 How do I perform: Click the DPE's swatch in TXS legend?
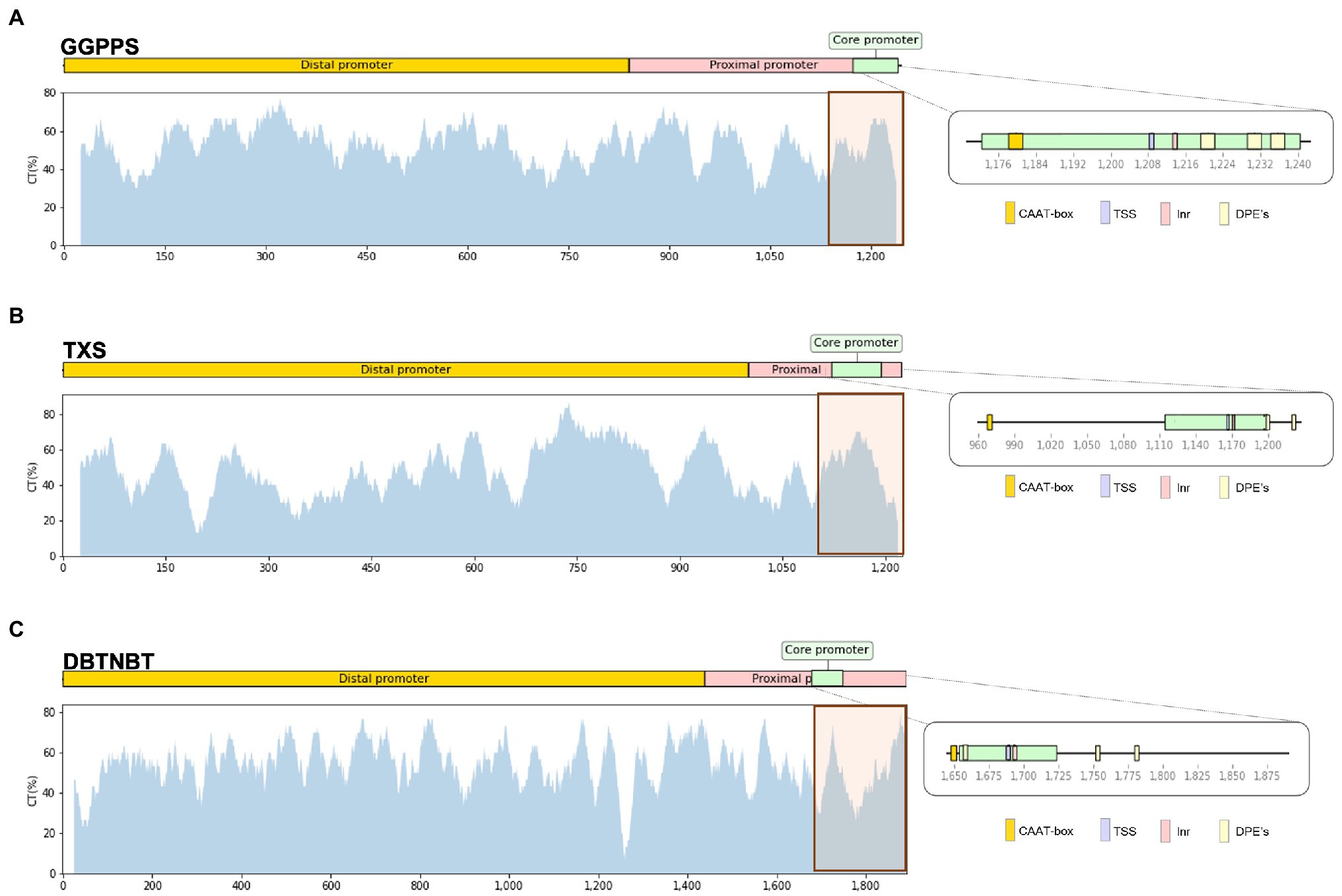(1224, 487)
